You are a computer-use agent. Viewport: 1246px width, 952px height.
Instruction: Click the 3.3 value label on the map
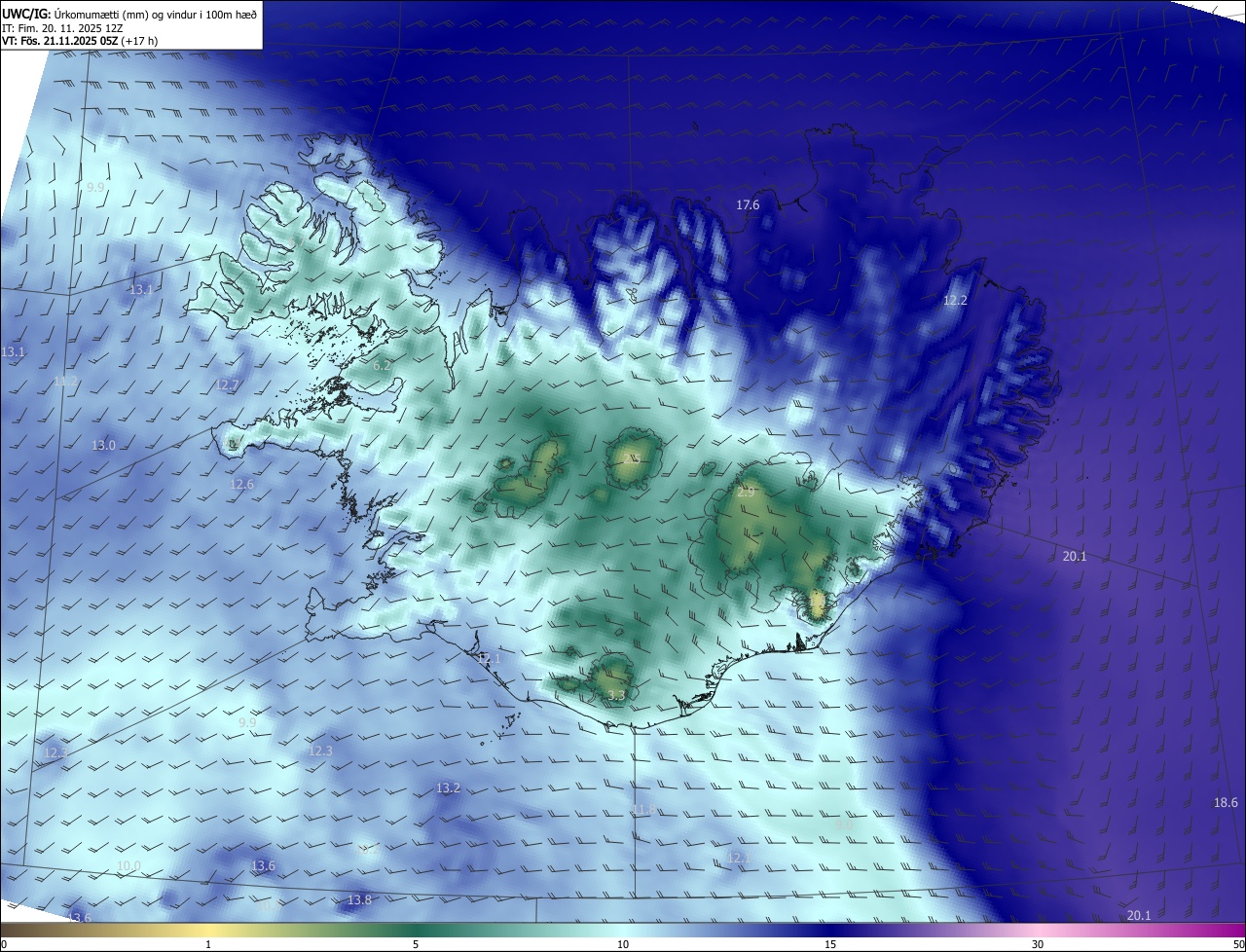[x=616, y=695]
